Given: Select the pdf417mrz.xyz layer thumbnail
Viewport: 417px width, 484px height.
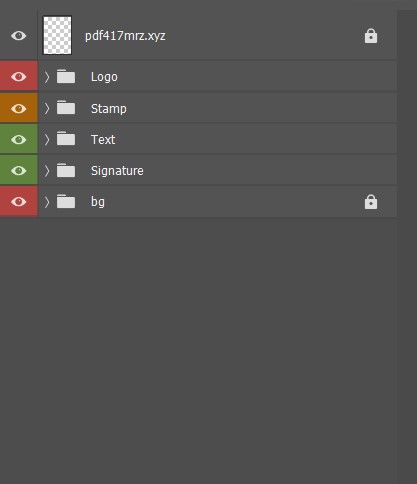Looking at the screenshot, I should (57, 35).
